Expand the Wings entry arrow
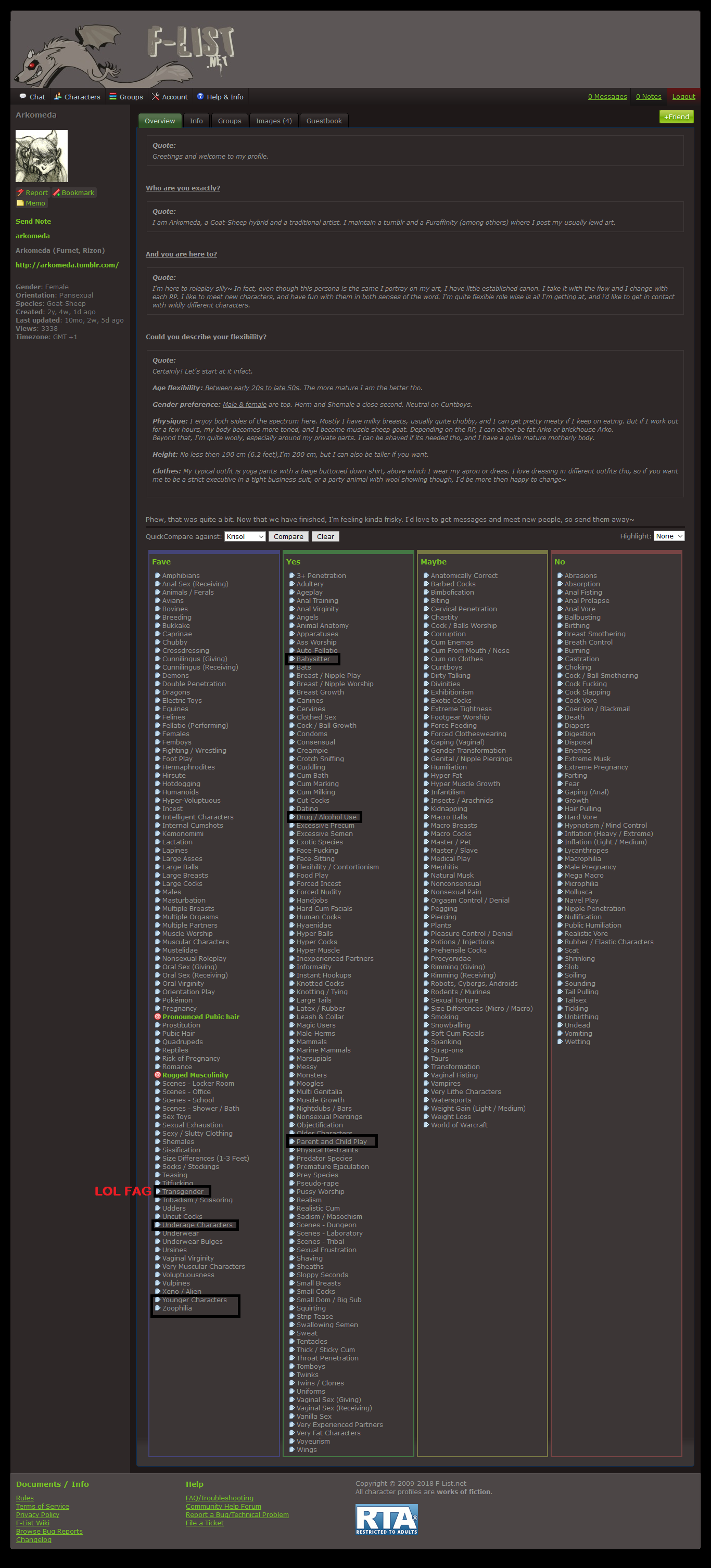This screenshot has height=1568, width=711. [x=292, y=1449]
